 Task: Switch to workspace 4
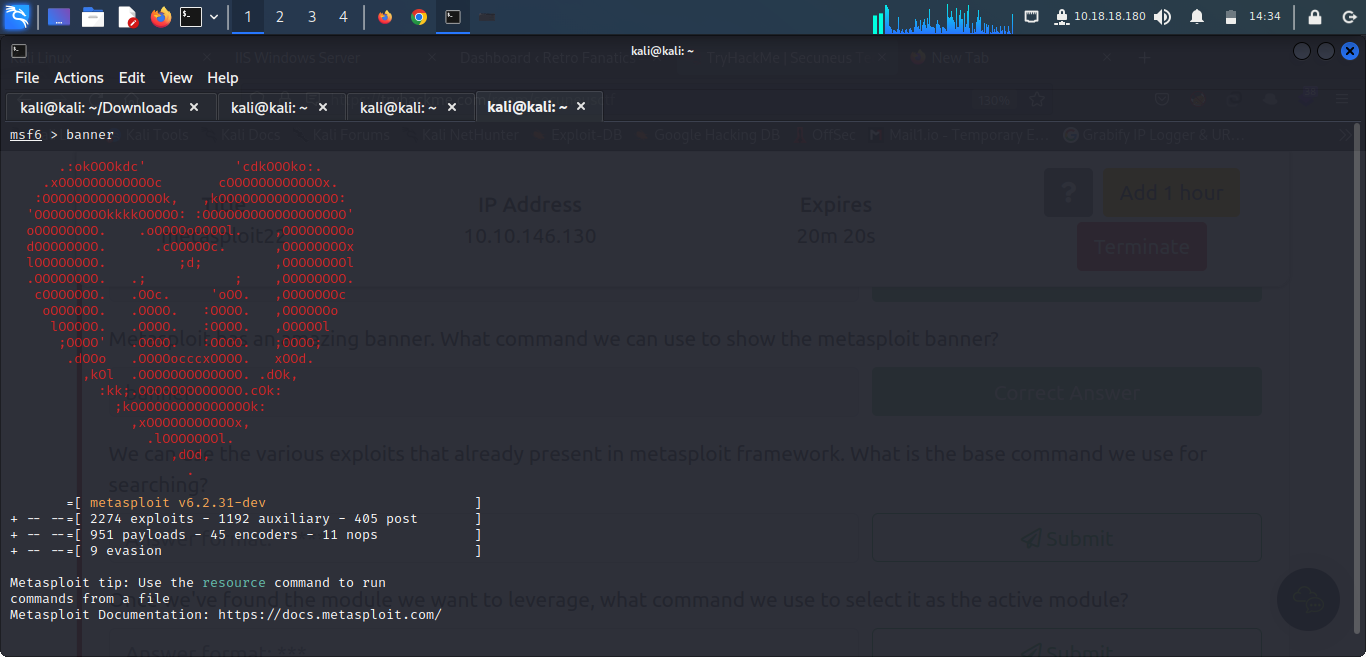(344, 17)
